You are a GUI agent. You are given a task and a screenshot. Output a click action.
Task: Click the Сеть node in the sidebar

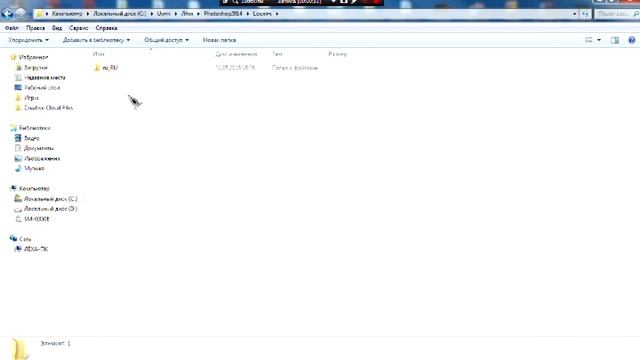point(25,239)
